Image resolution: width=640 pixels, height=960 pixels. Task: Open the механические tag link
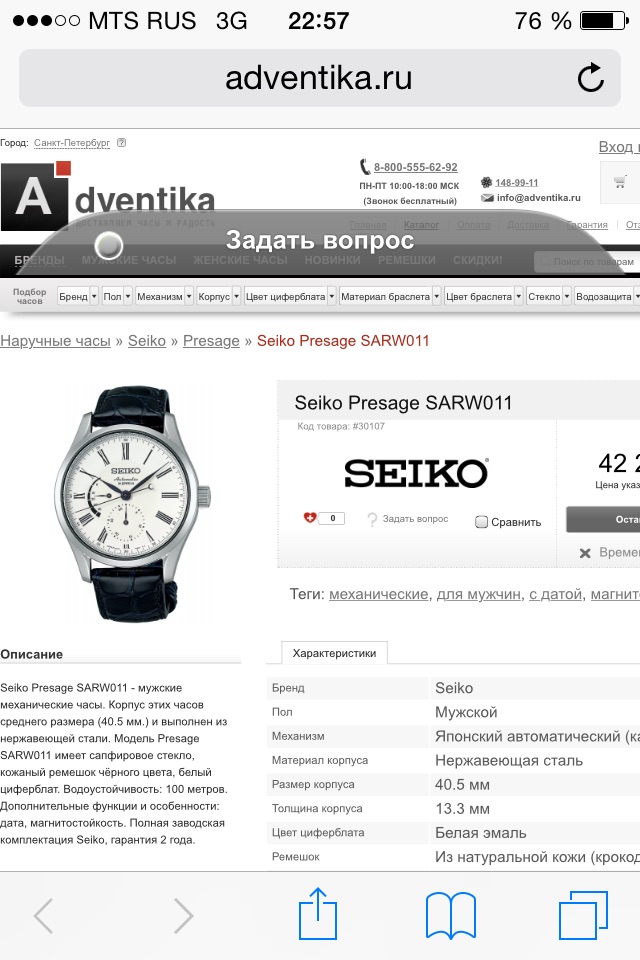(x=378, y=594)
